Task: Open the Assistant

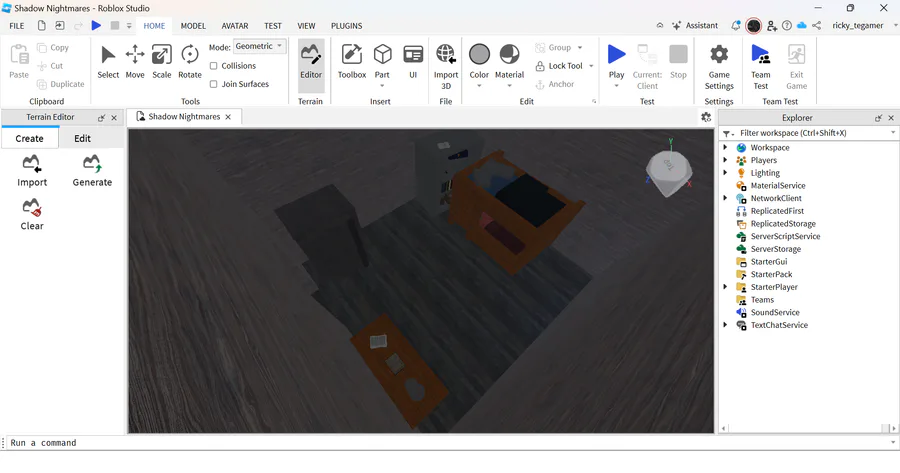Action: [695, 25]
